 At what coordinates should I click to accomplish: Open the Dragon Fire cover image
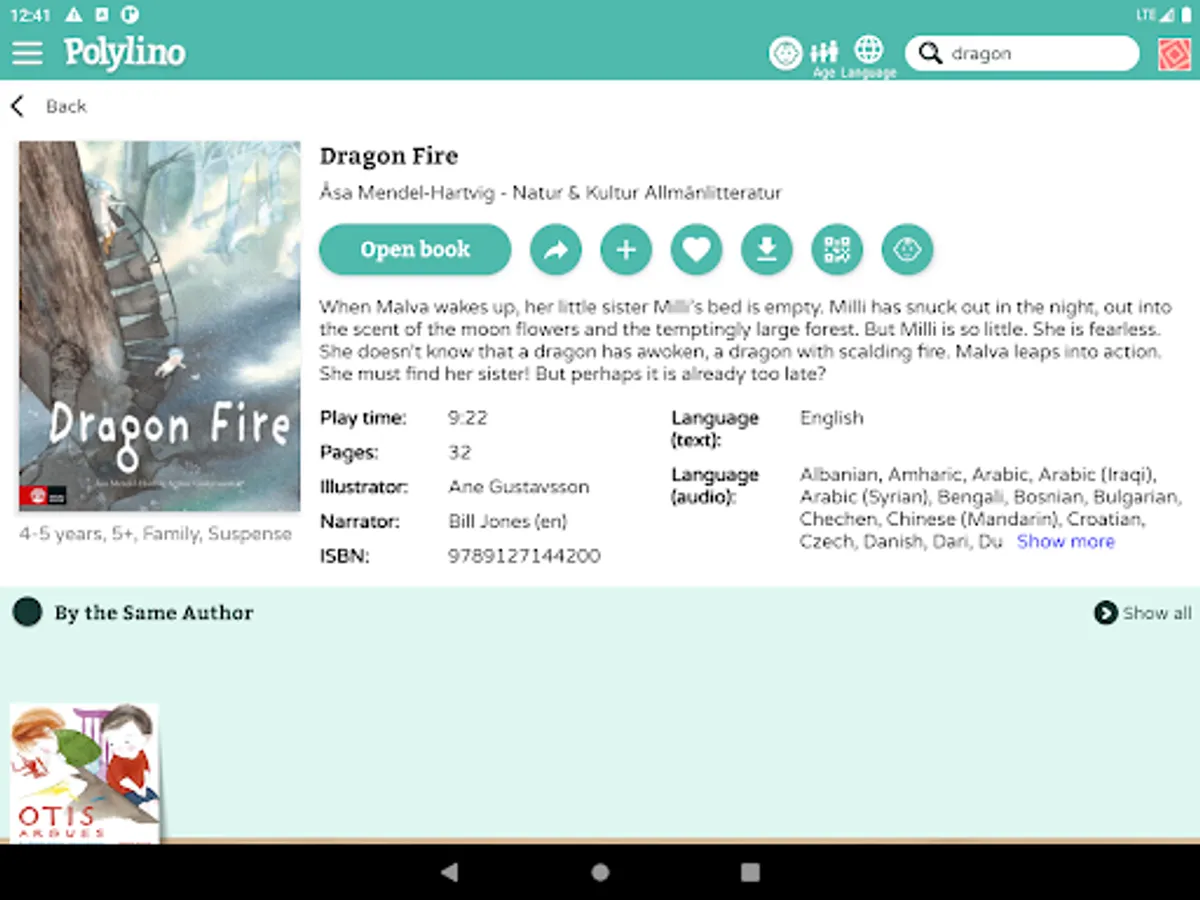coord(160,326)
